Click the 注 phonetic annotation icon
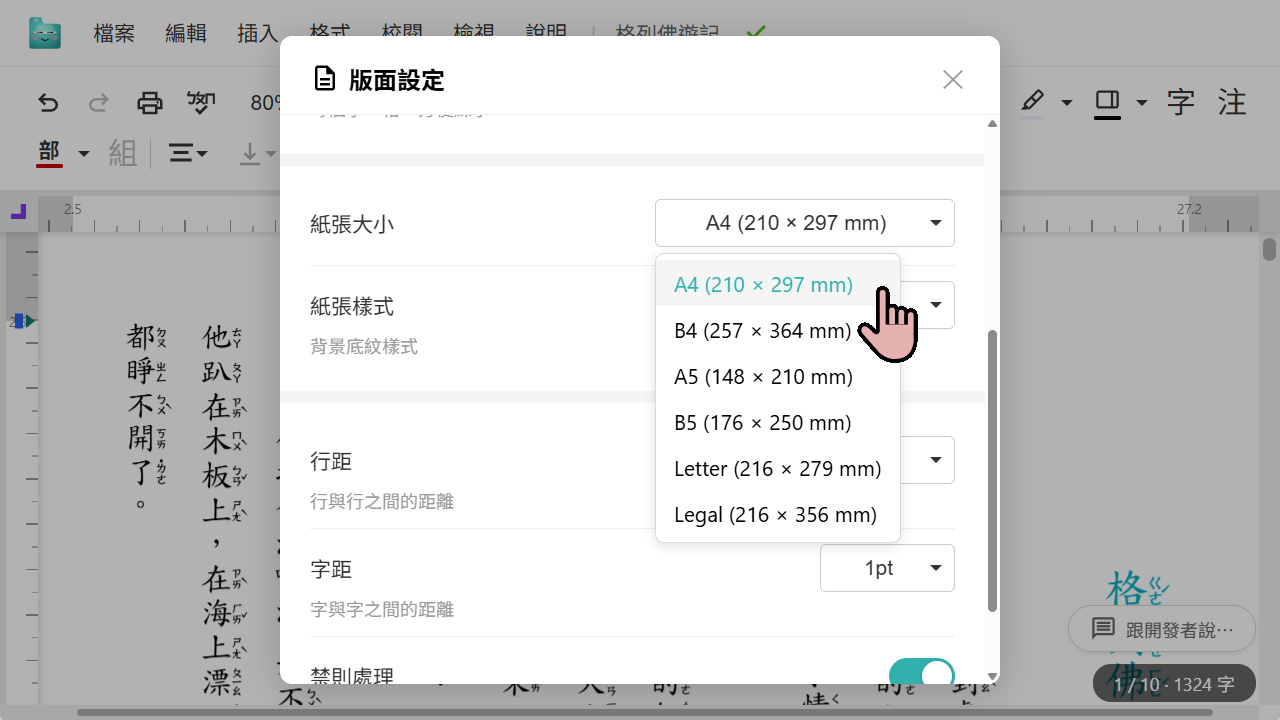 [x=1232, y=102]
